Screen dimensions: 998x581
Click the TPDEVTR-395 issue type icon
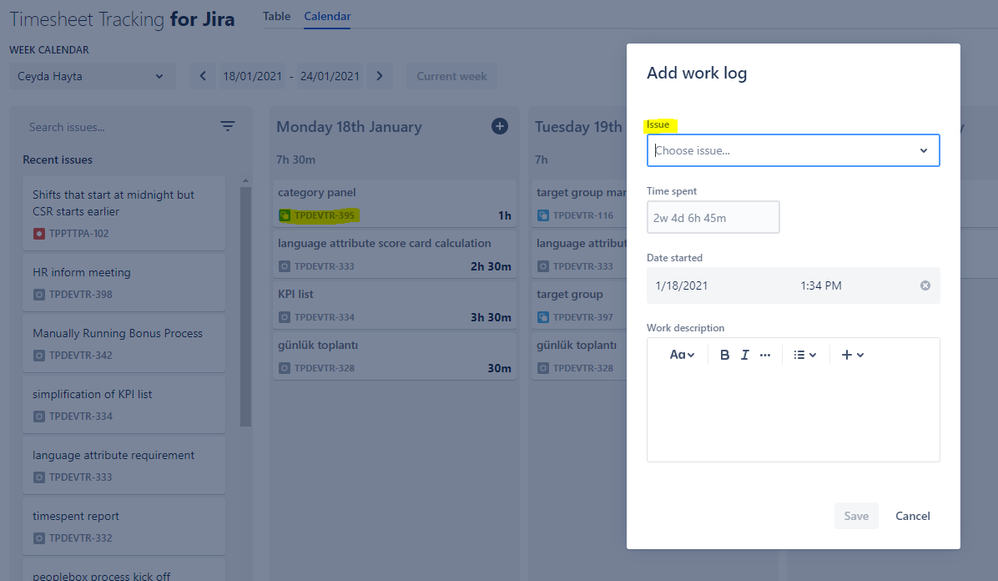click(x=285, y=216)
